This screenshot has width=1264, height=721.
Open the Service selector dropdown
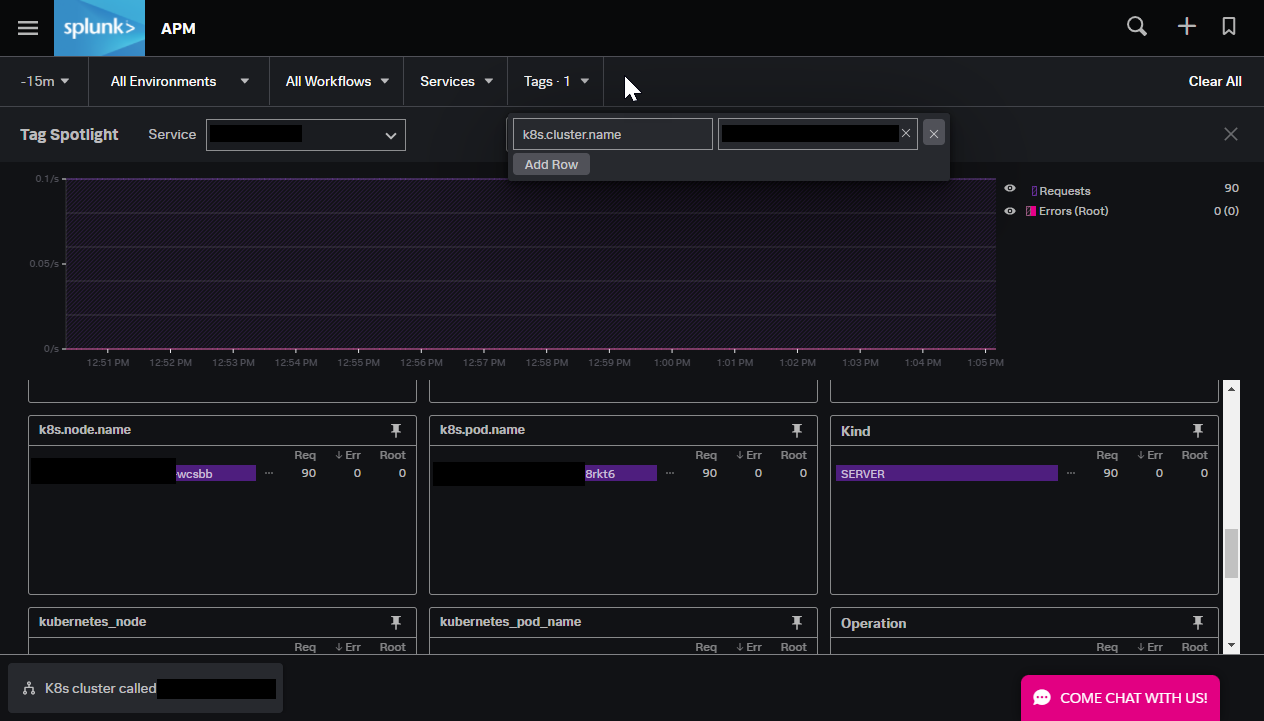(x=305, y=134)
